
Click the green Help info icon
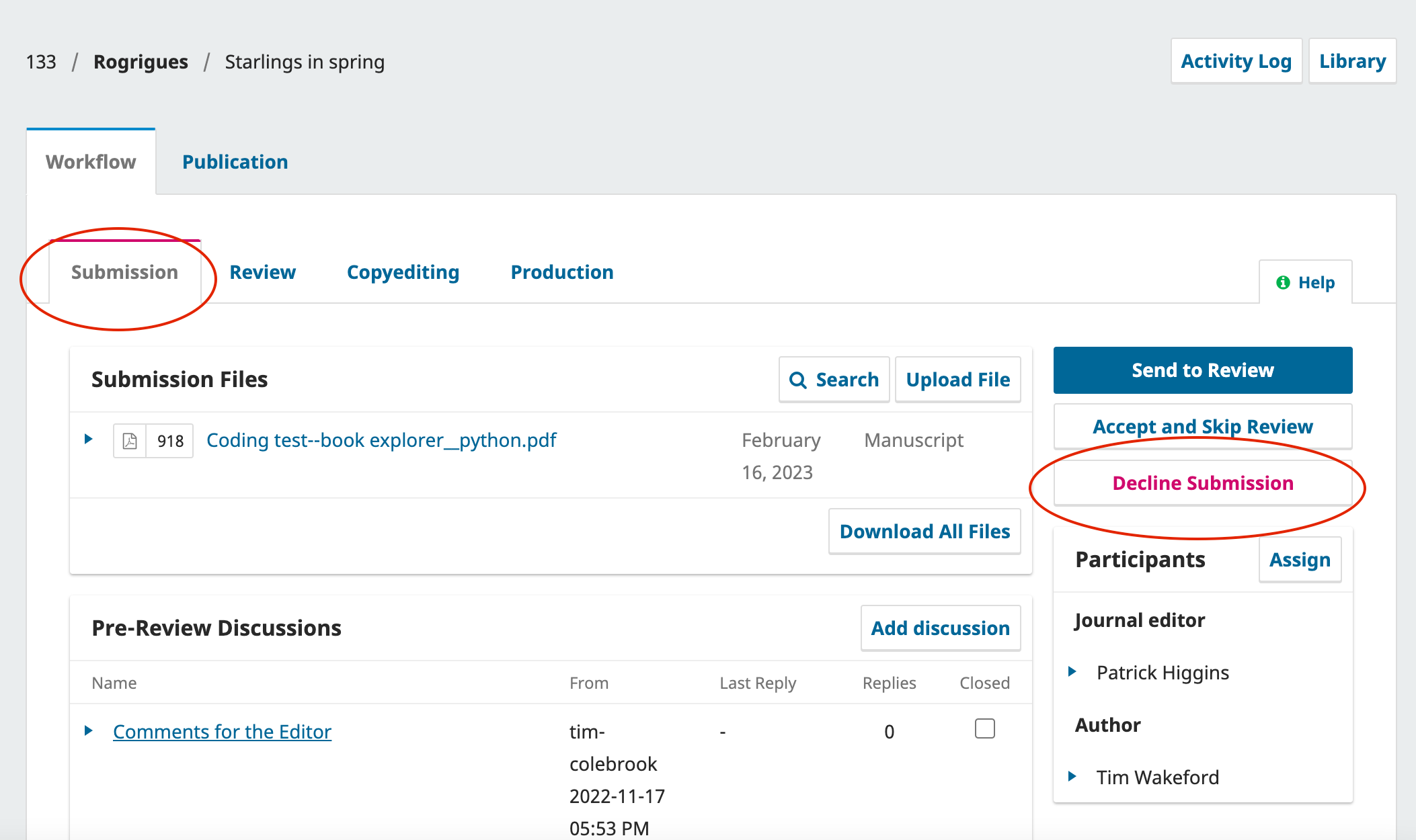[x=1283, y=283]
